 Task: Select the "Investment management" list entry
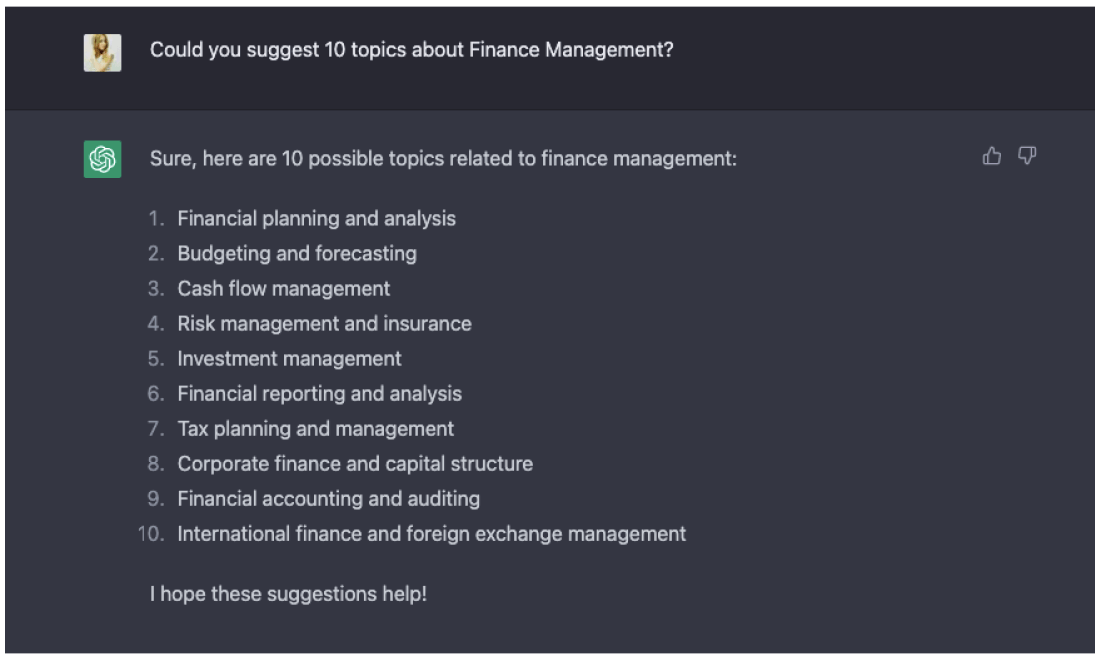pyautogui.click(x=289, y=359)
